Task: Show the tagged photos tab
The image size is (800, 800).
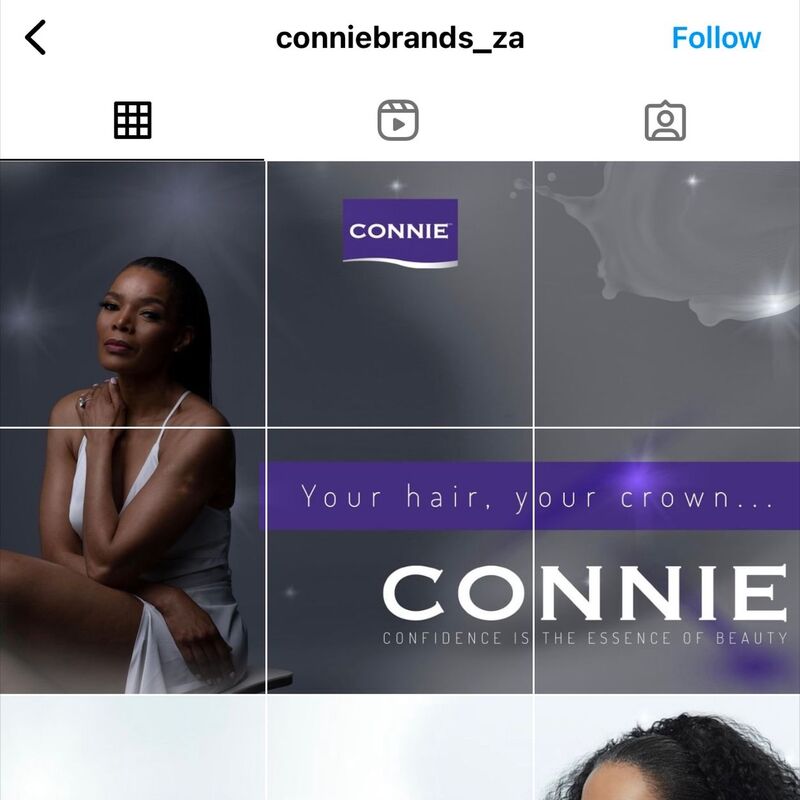Action: tap(665, 120)
